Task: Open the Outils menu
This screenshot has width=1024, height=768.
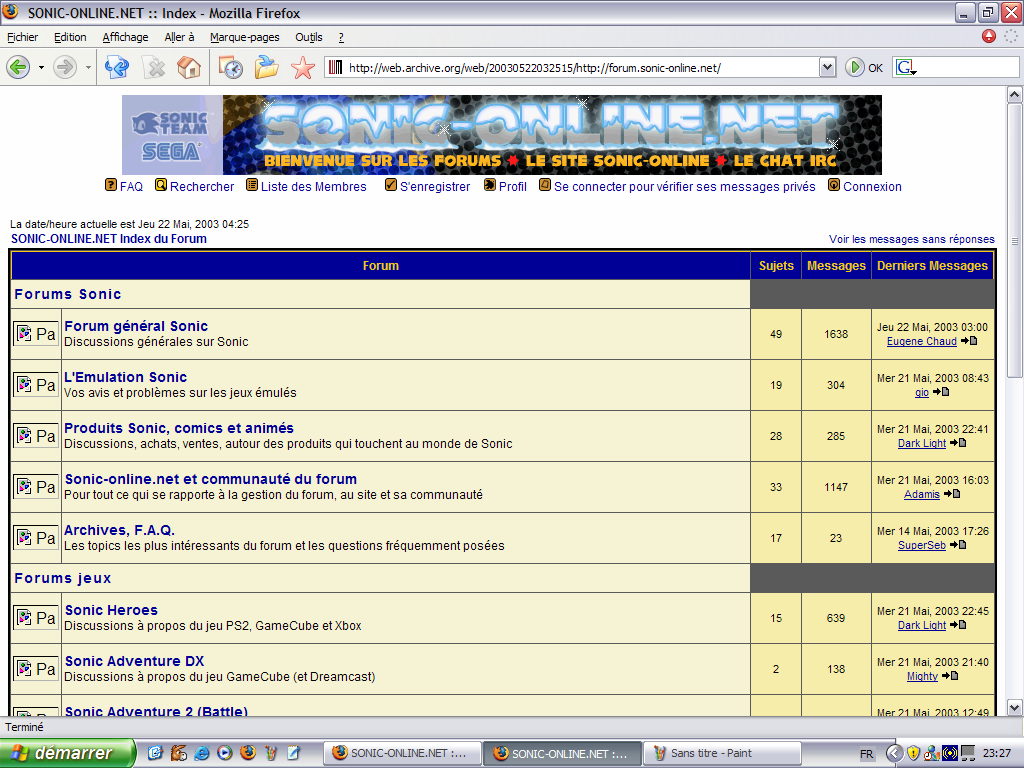Action: [x=309, y=37]
